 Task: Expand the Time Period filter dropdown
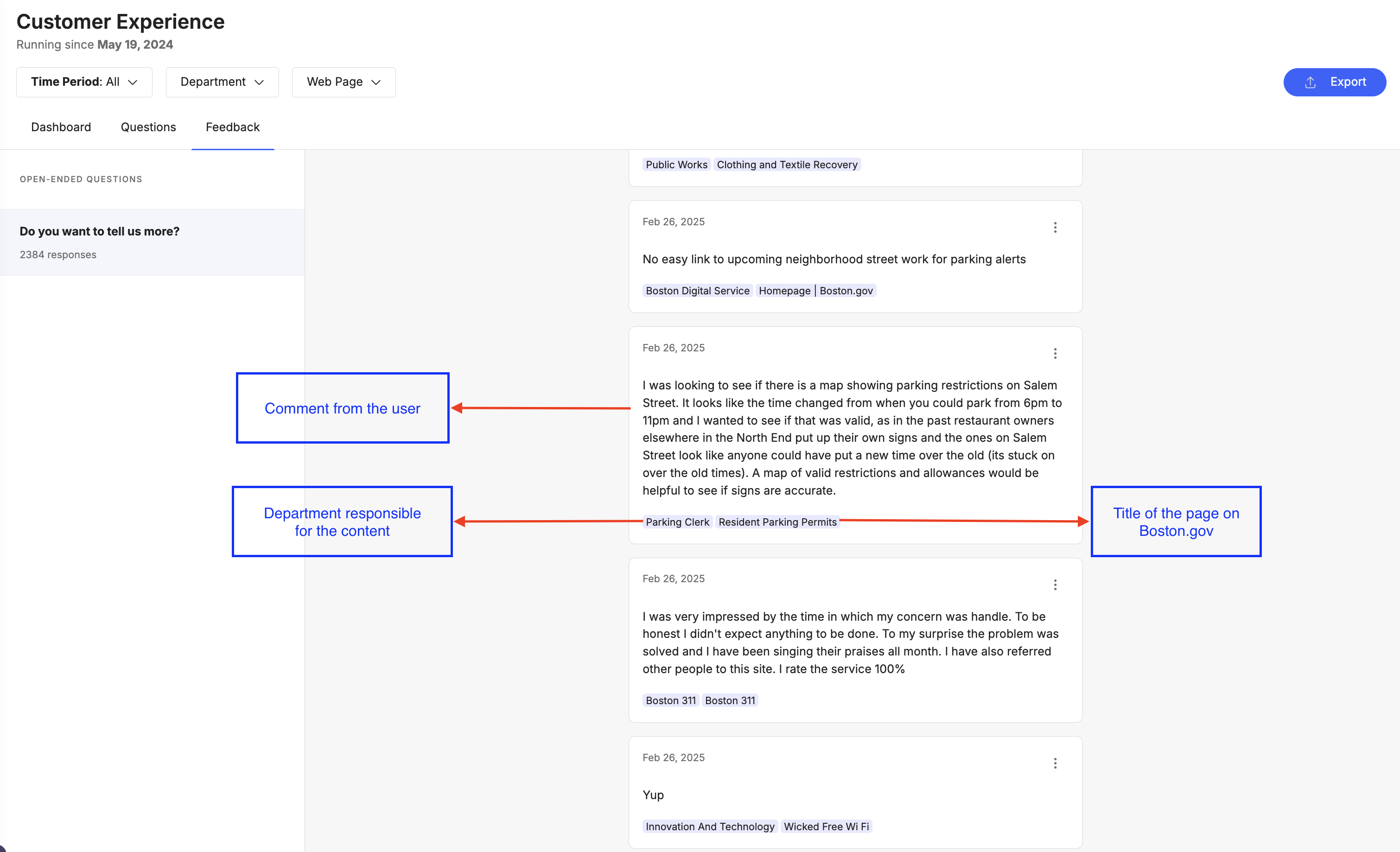[x=84, y=82]
